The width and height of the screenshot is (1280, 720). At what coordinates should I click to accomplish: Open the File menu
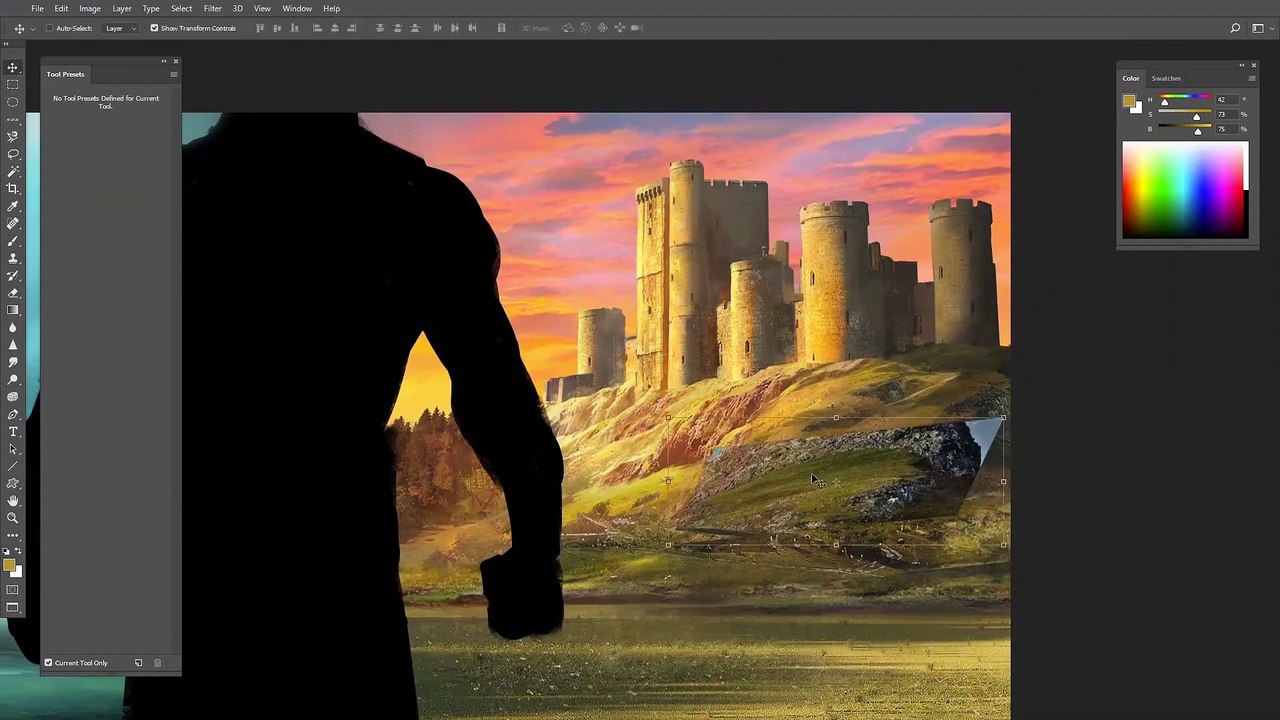(37, 8)
